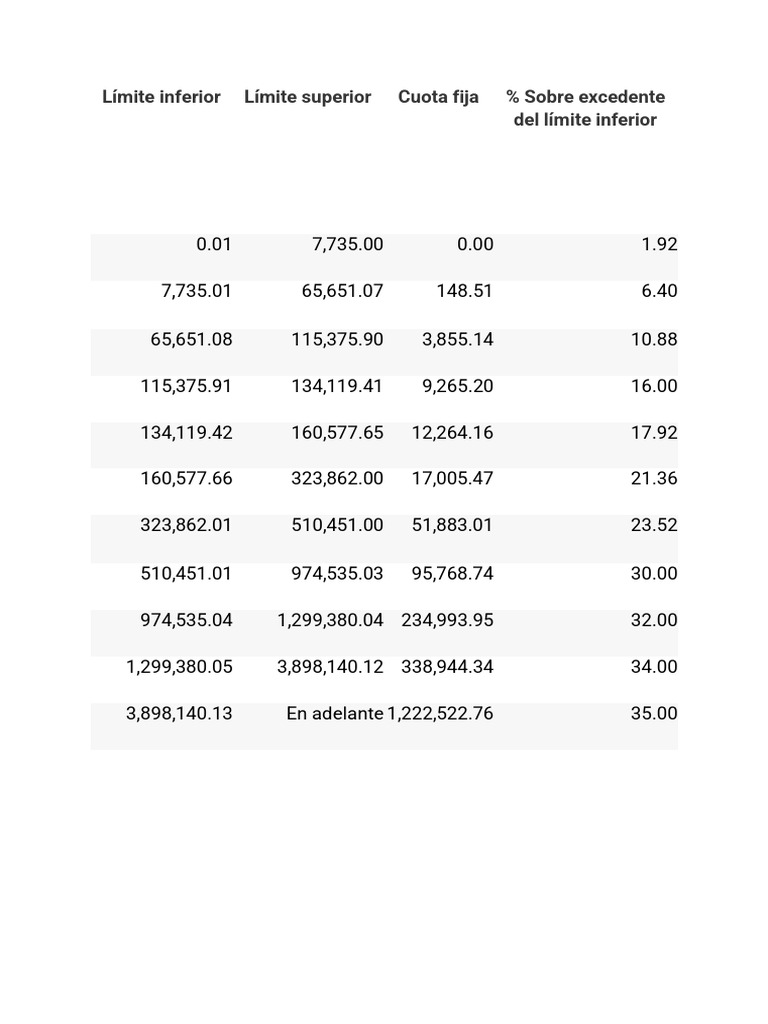Image resolution: width=768 pixels, height=1024 pixels.
Task: Click the "% Sobre excedente" header text
Action: (x=585, y=97)
